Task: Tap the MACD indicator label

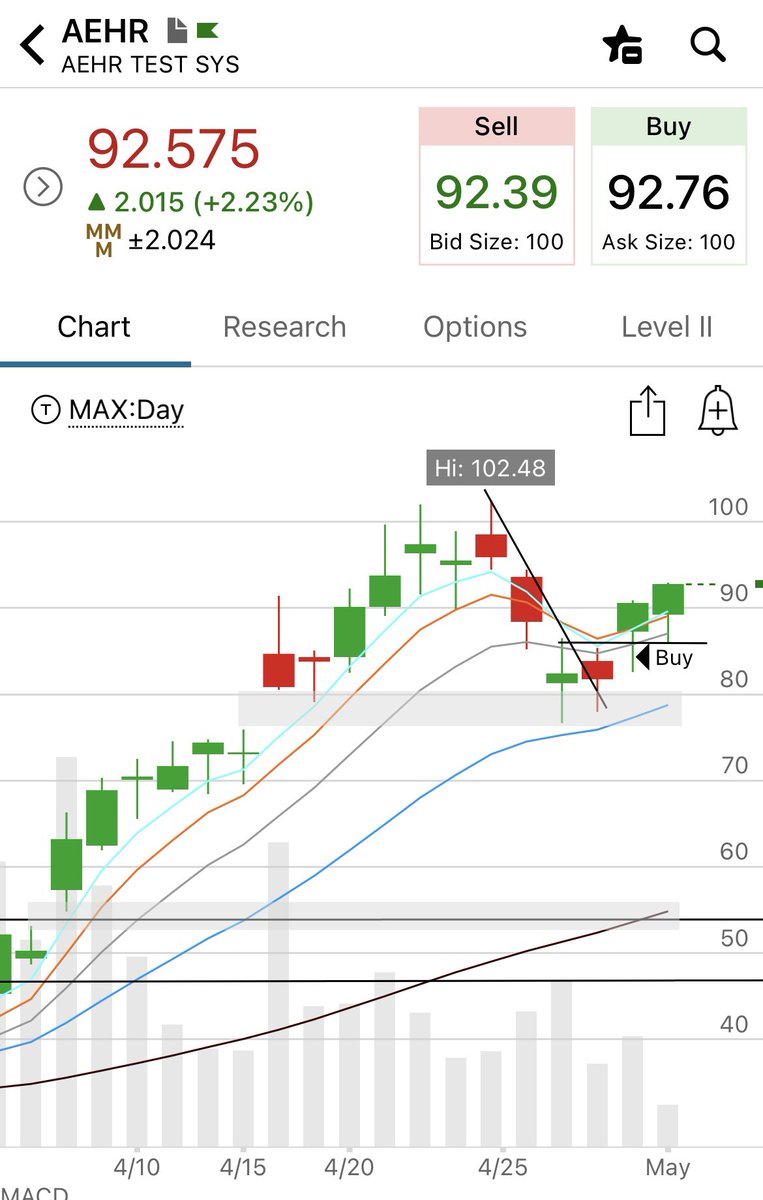Action: coord(34,1193)
